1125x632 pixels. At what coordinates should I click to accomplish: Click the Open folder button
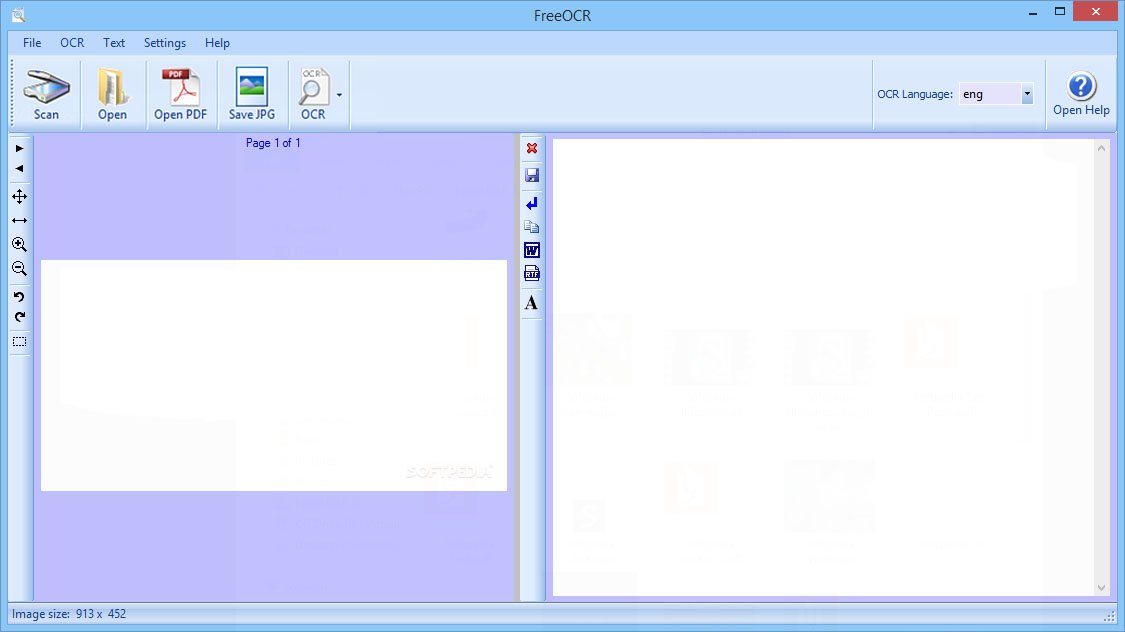(113, 96)
